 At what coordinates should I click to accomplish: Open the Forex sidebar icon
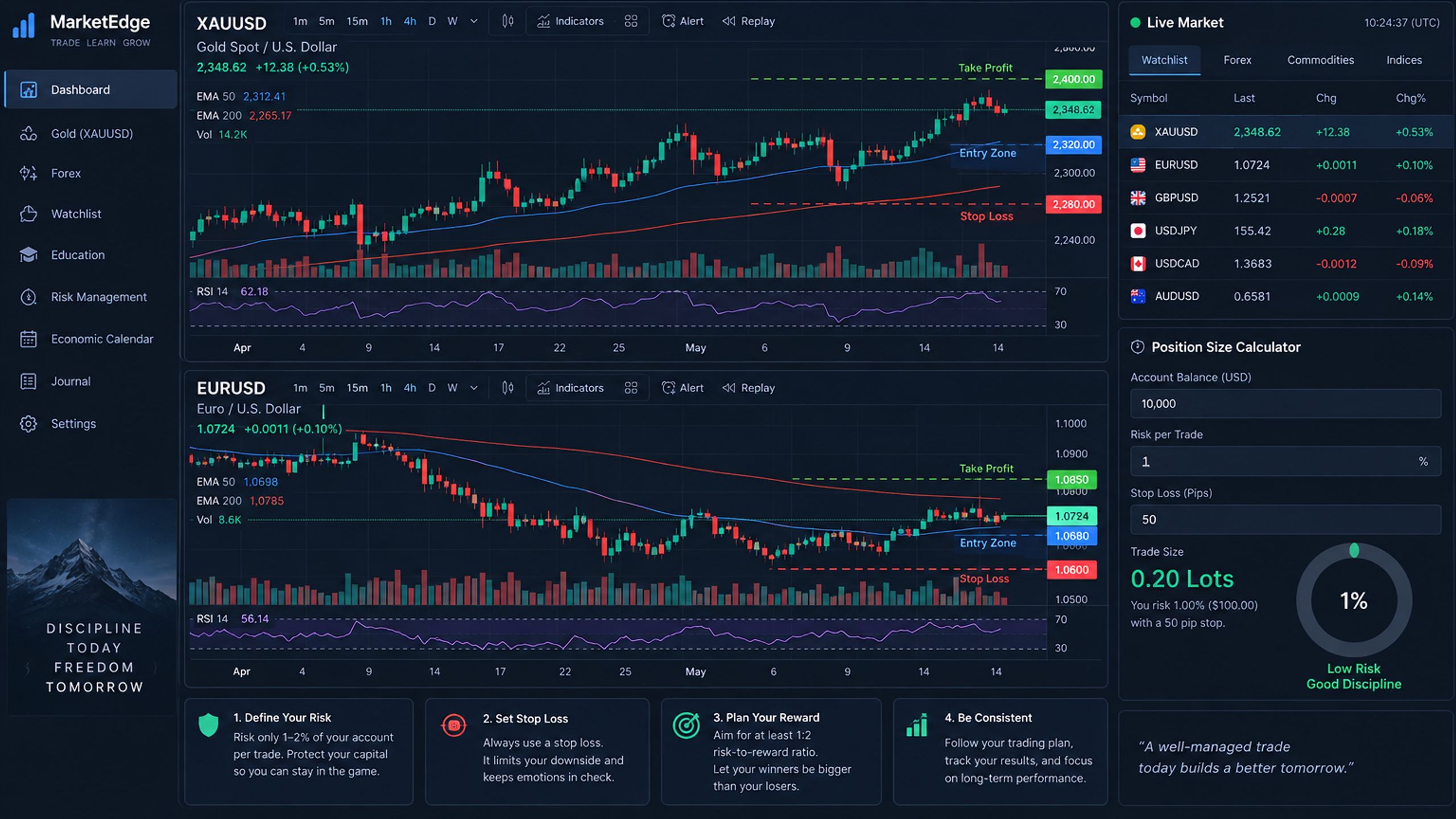click(x=28, y=173)
